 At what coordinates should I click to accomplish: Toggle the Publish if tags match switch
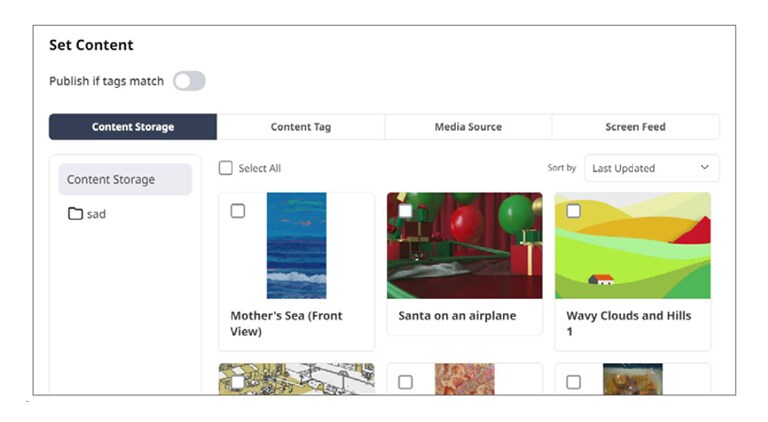tap(189, 81)
